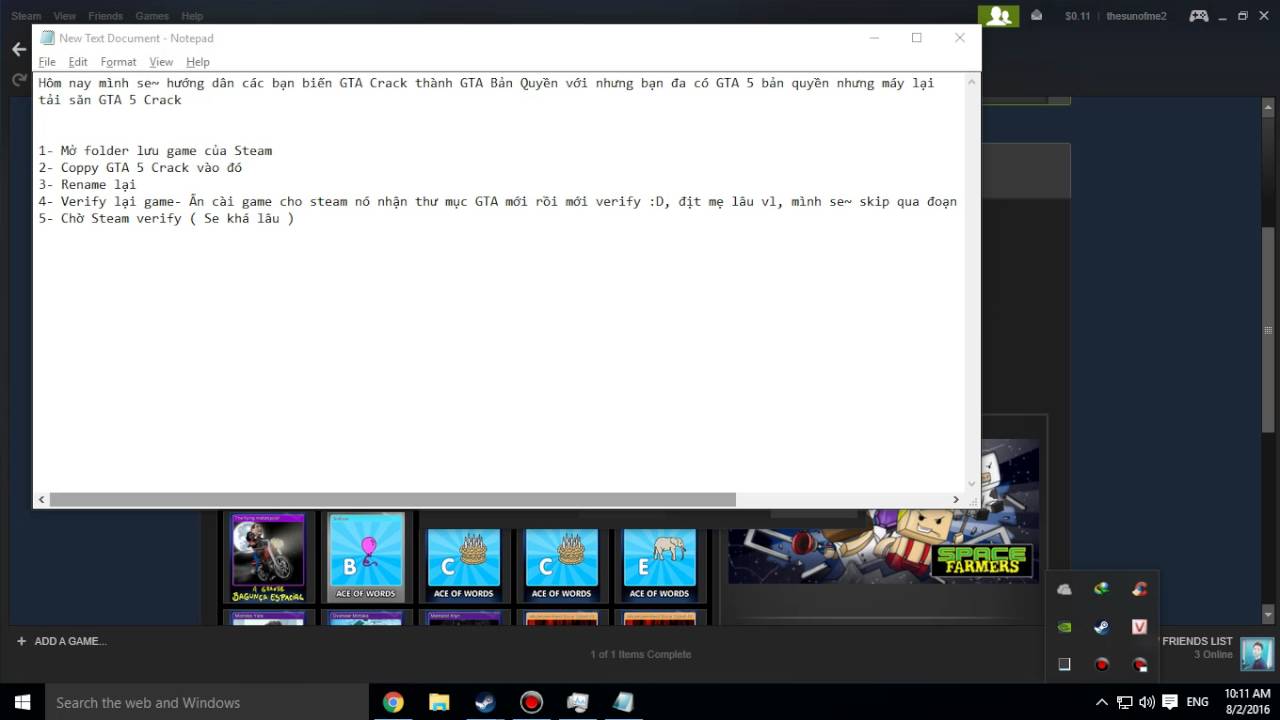Open File Explorer from the taskbar
The width and height of the screenshot is (1280, 720).
[439, 702]
